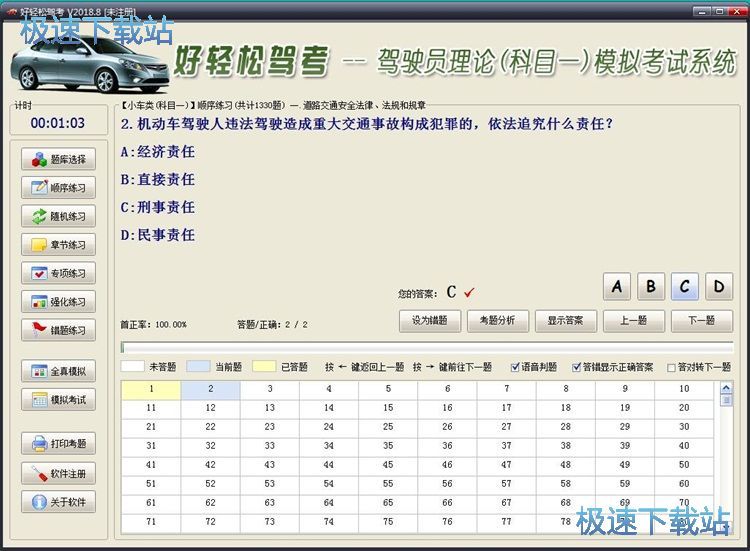The width and height of the screenshot is (750, 551).
Task: Toggle 答错显示正确答案 checkbox
Action: click(x=578, y=367)
